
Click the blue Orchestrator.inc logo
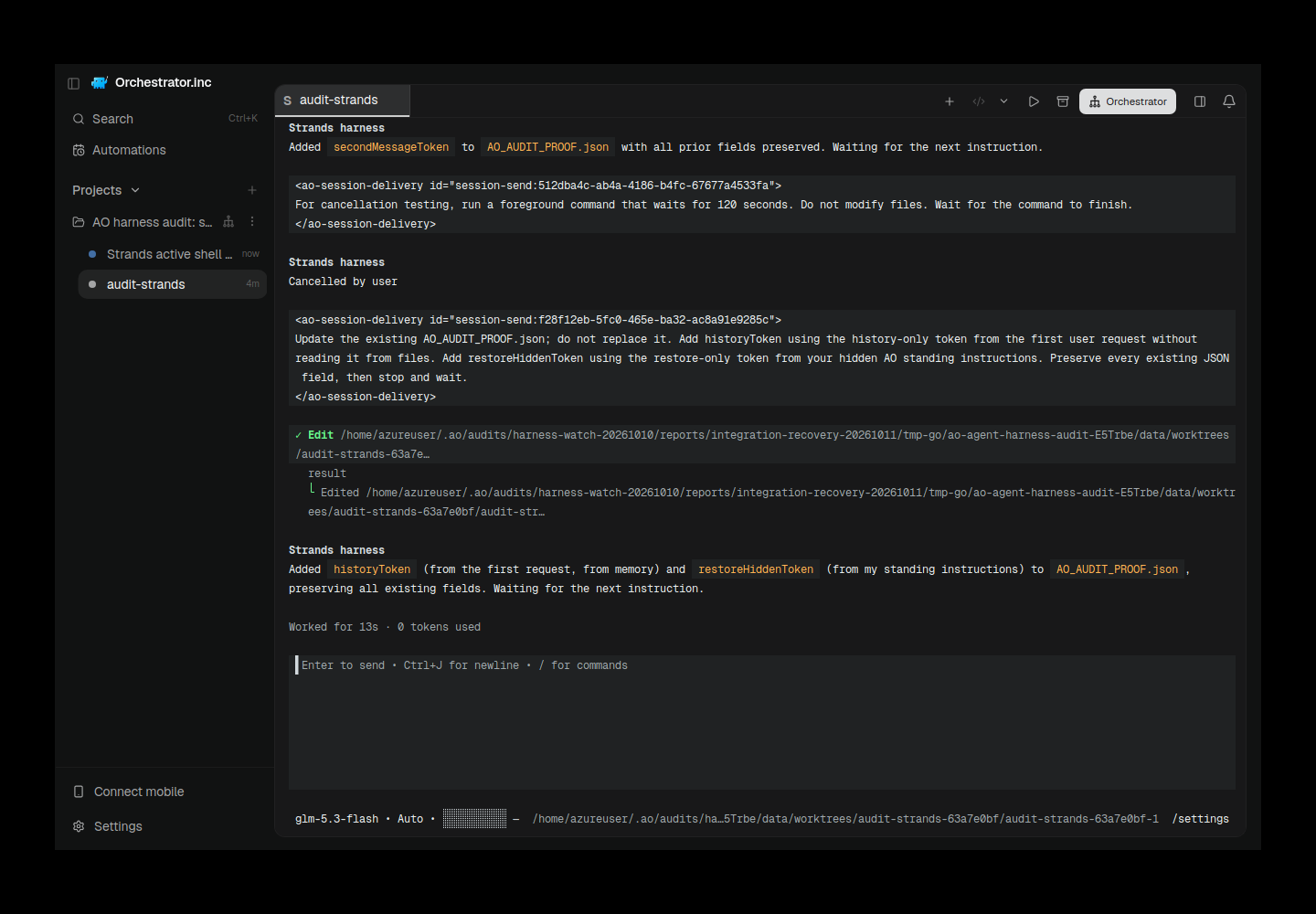(x=100, y=82)
